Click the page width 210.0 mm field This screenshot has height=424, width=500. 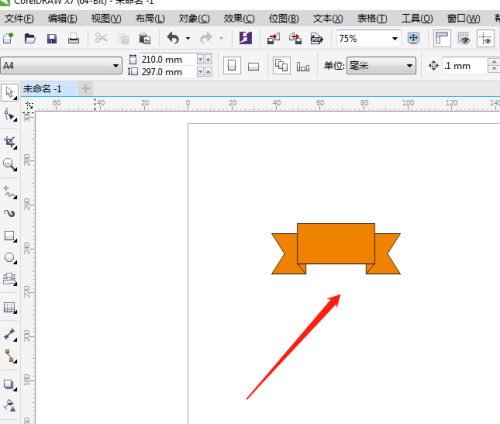[x=168, y=60]
